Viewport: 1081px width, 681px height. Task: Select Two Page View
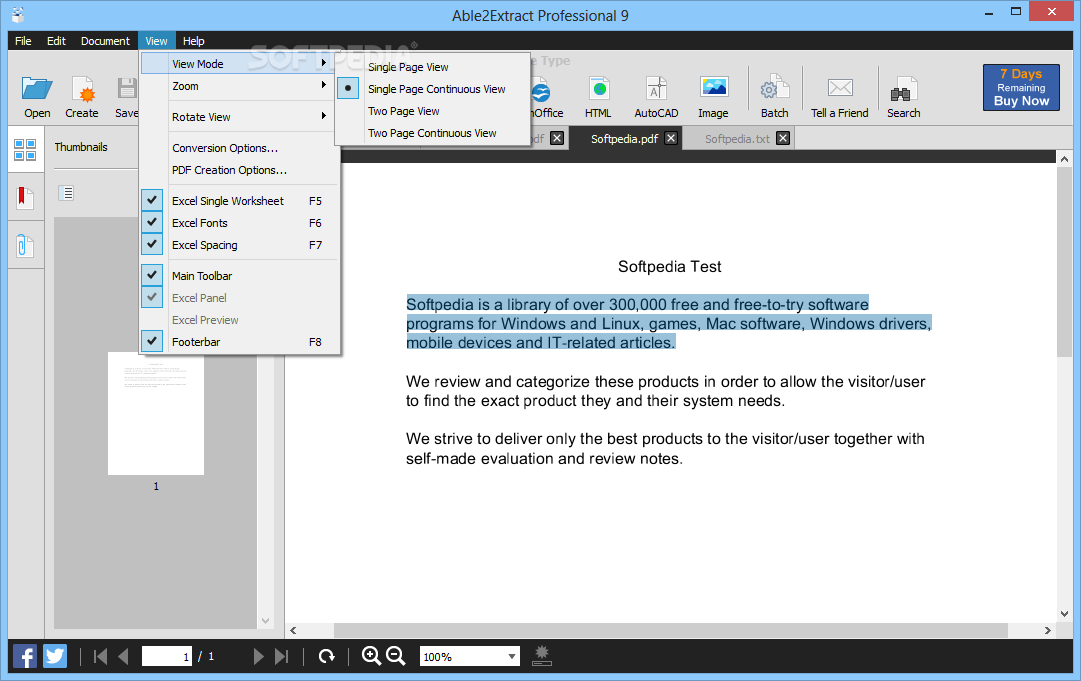433,111
